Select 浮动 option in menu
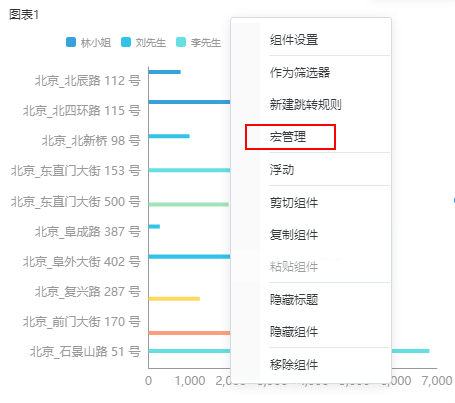The image size is (455, 403). pos(282,169)
